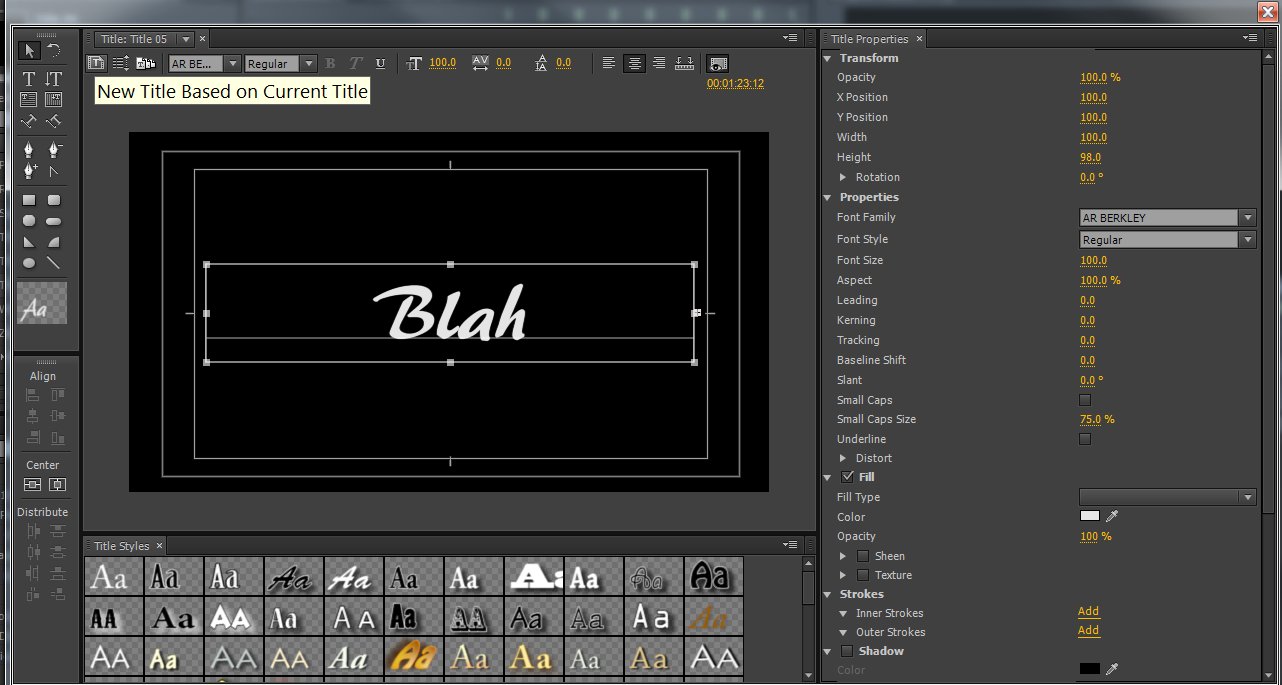1282x685 pixels.
Task: Open AR BERKLEY Font Family dropdown
Action: tap(1167, 217)
